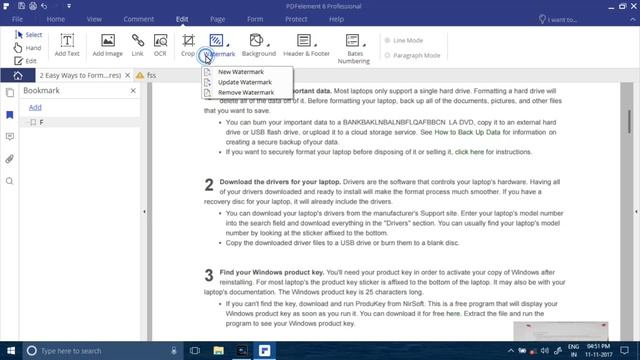Open the taskbar clock and date
This screenshot has width=640, height=360.
point(598,351)
